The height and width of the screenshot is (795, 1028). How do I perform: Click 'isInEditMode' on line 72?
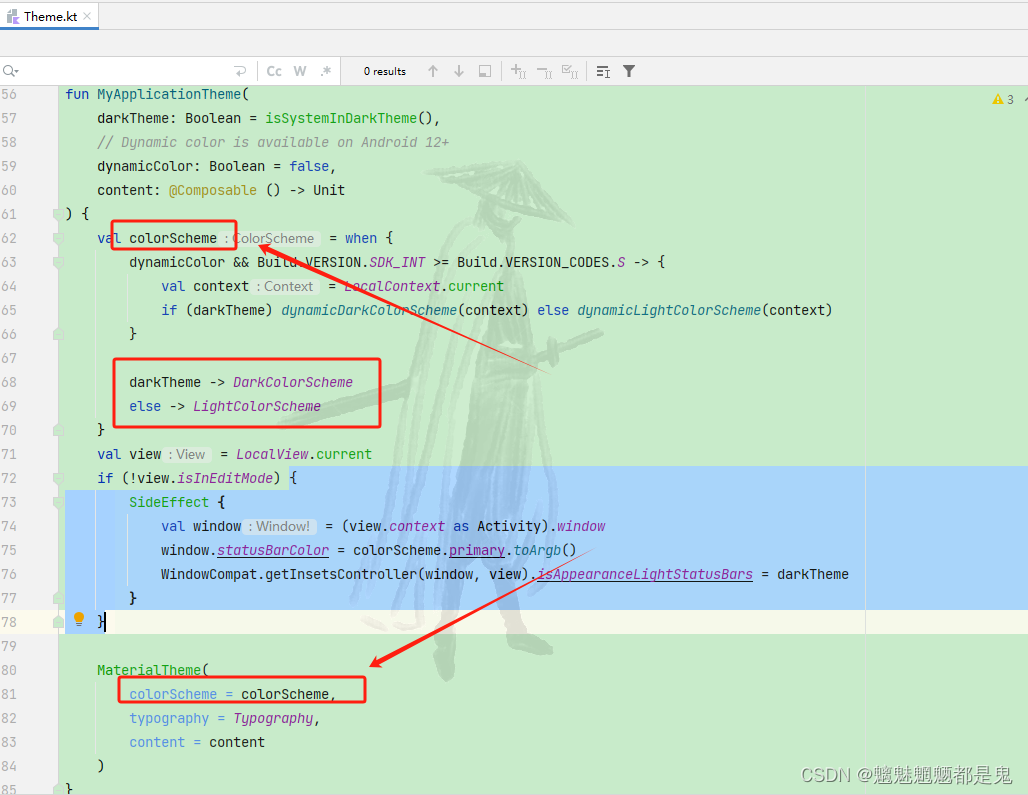coord(225,478)
